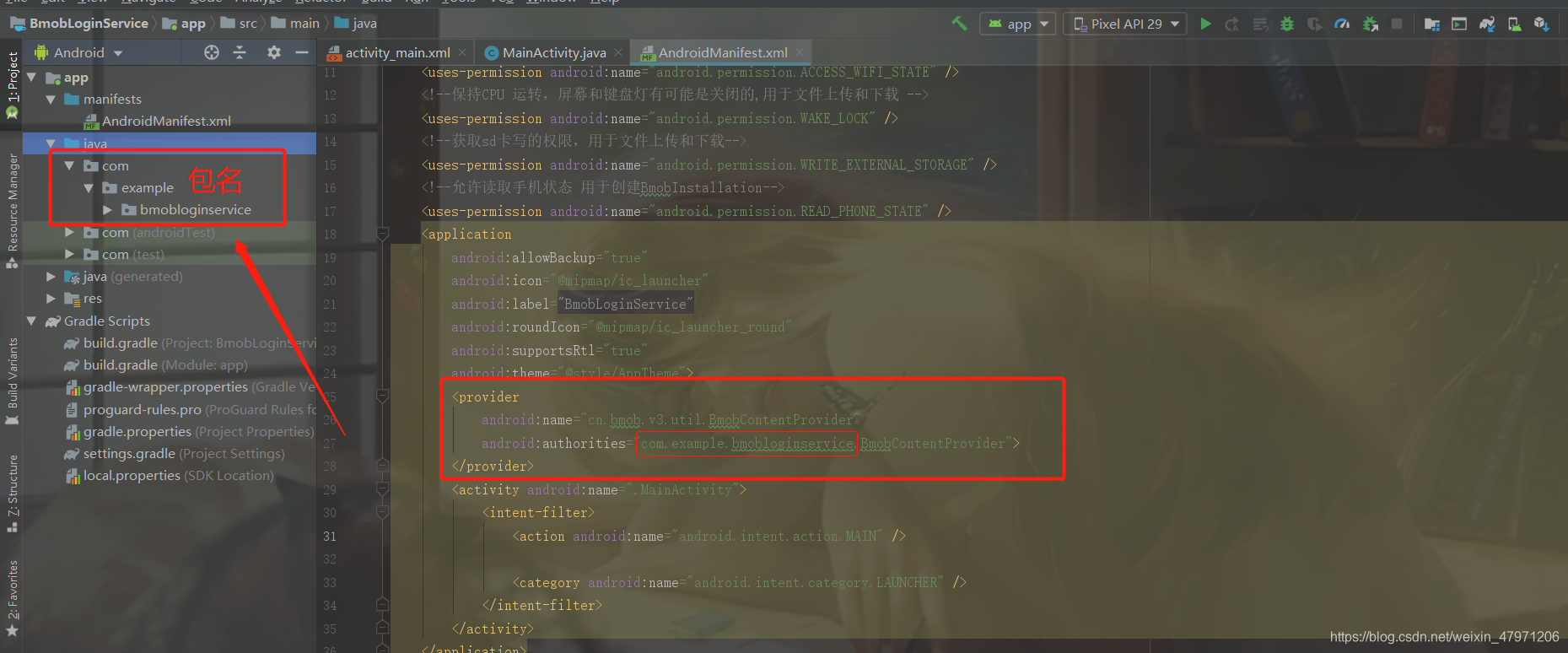The image size is (1568, 653).
Task: Collapse the app module node
Action: tap(32, 78)
